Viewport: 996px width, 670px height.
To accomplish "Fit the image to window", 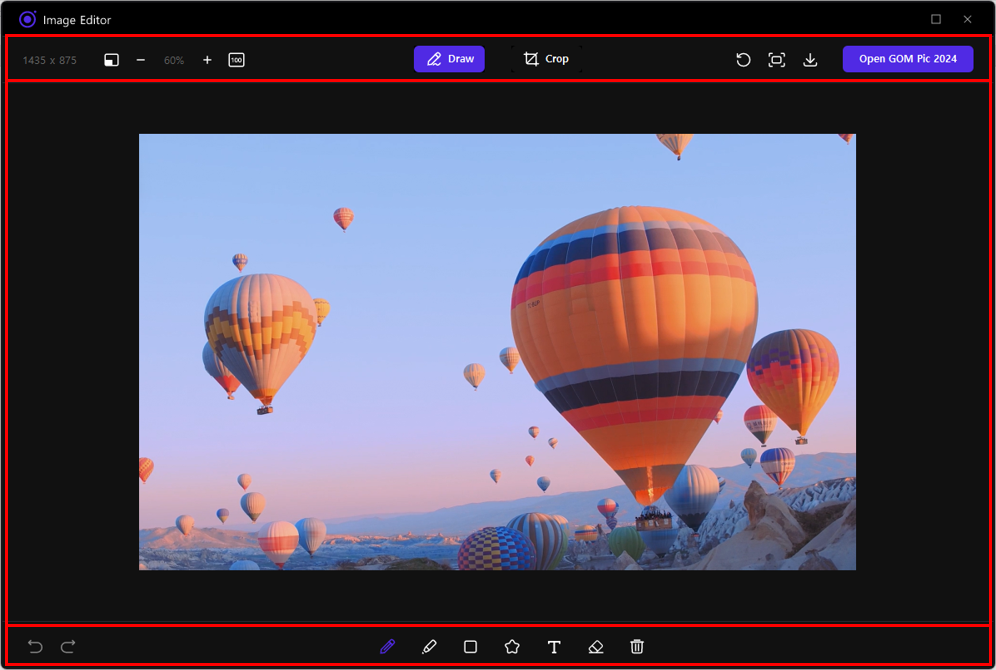I will point(111,60).
